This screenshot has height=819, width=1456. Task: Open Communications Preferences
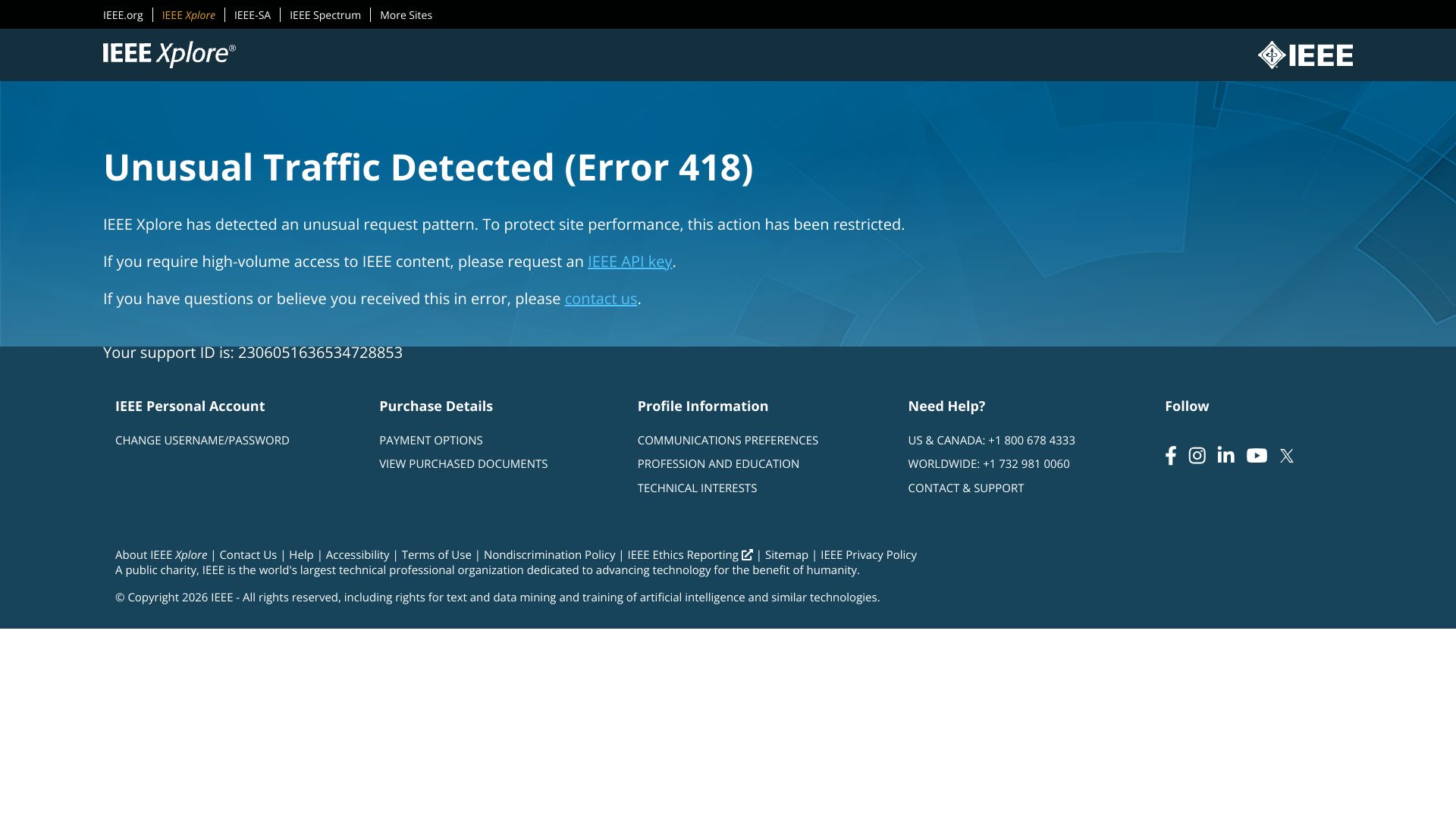click(x=728, y=441)
